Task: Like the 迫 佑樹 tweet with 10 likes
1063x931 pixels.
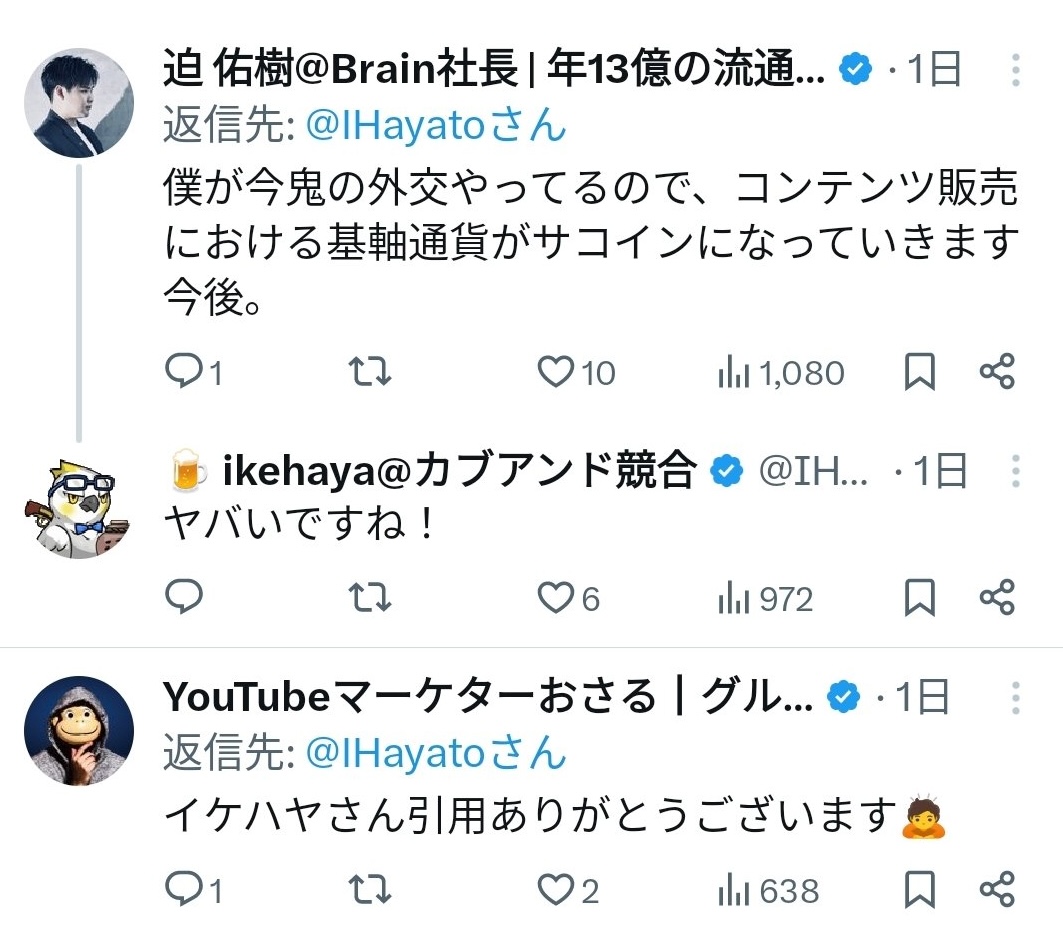Action: click(x=553, y=373)
